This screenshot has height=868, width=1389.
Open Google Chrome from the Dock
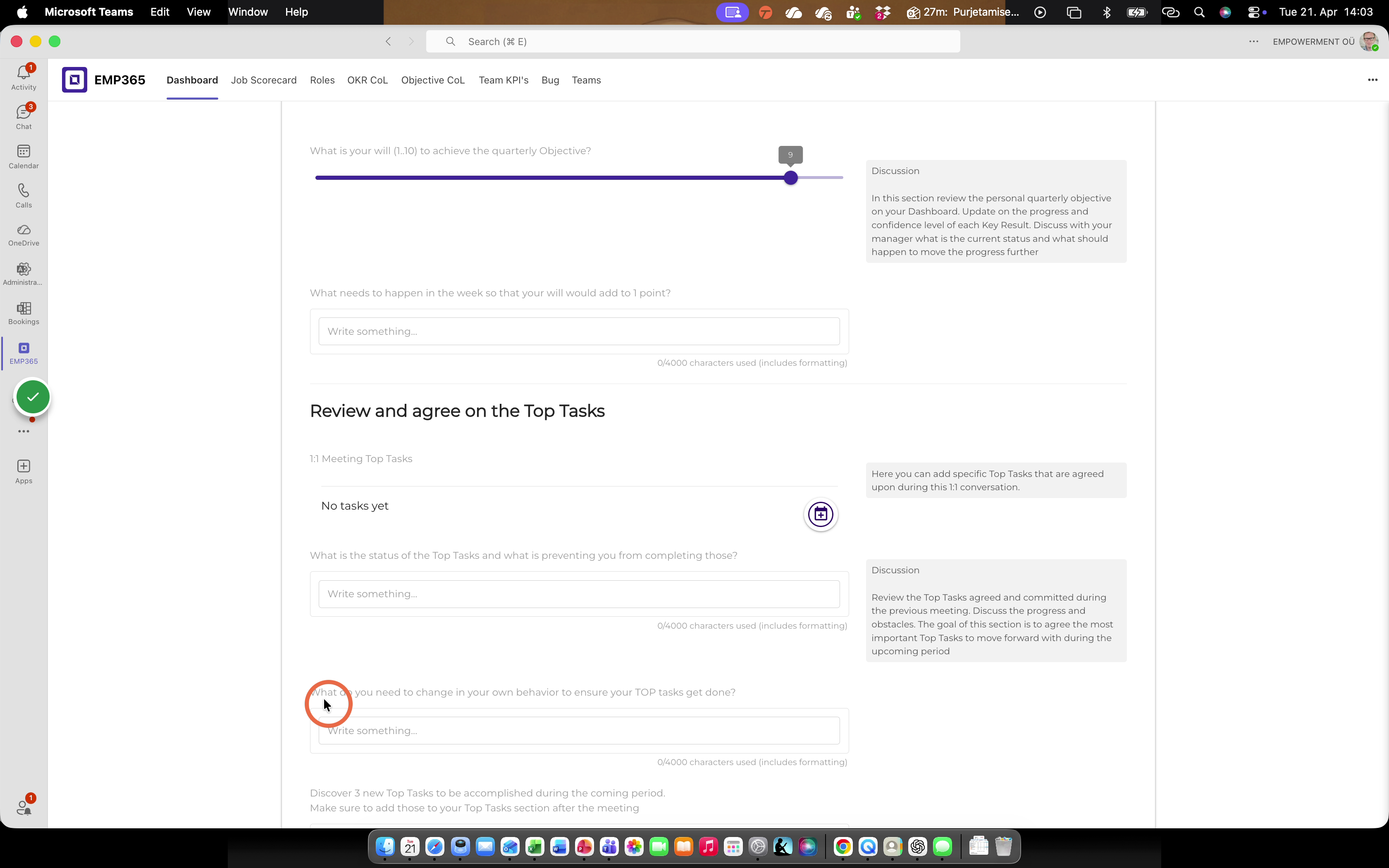842,846
